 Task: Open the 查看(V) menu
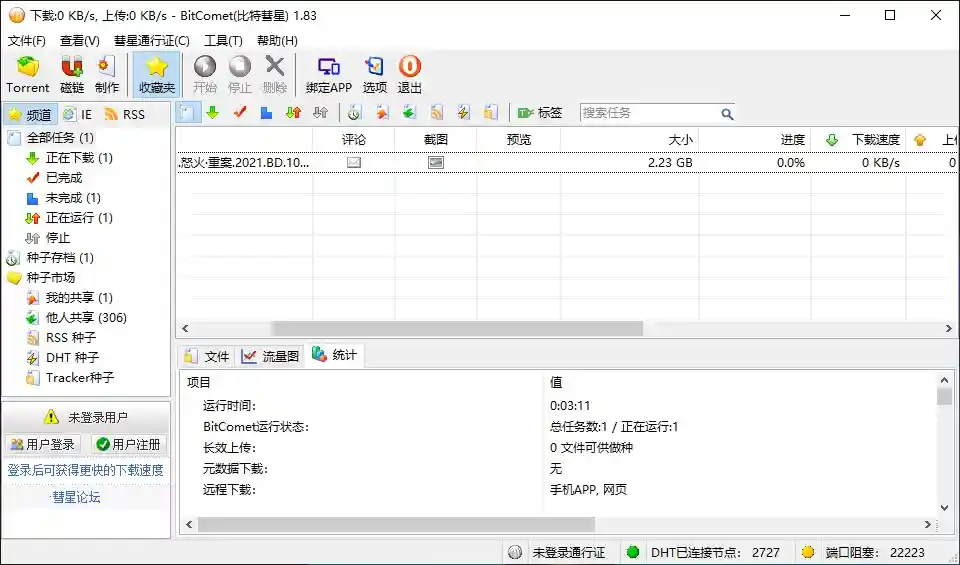pos(80,40)
